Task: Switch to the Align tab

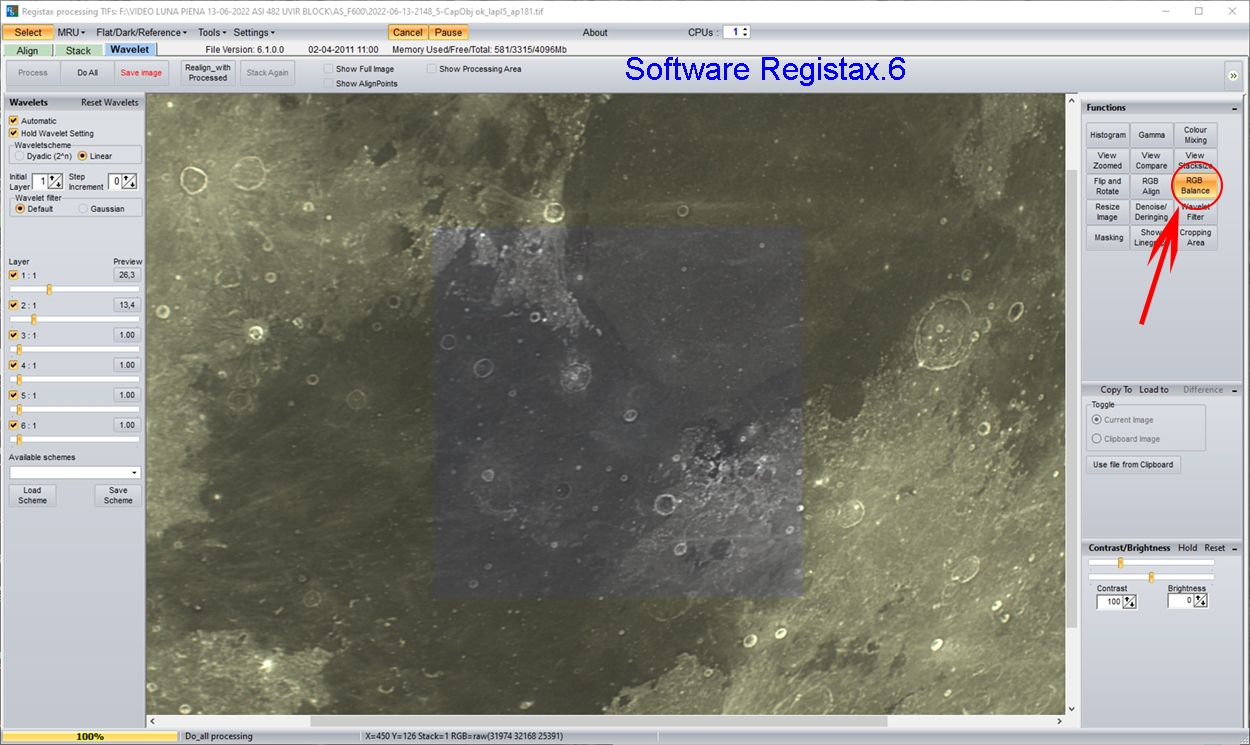Action: pos(28,50)
